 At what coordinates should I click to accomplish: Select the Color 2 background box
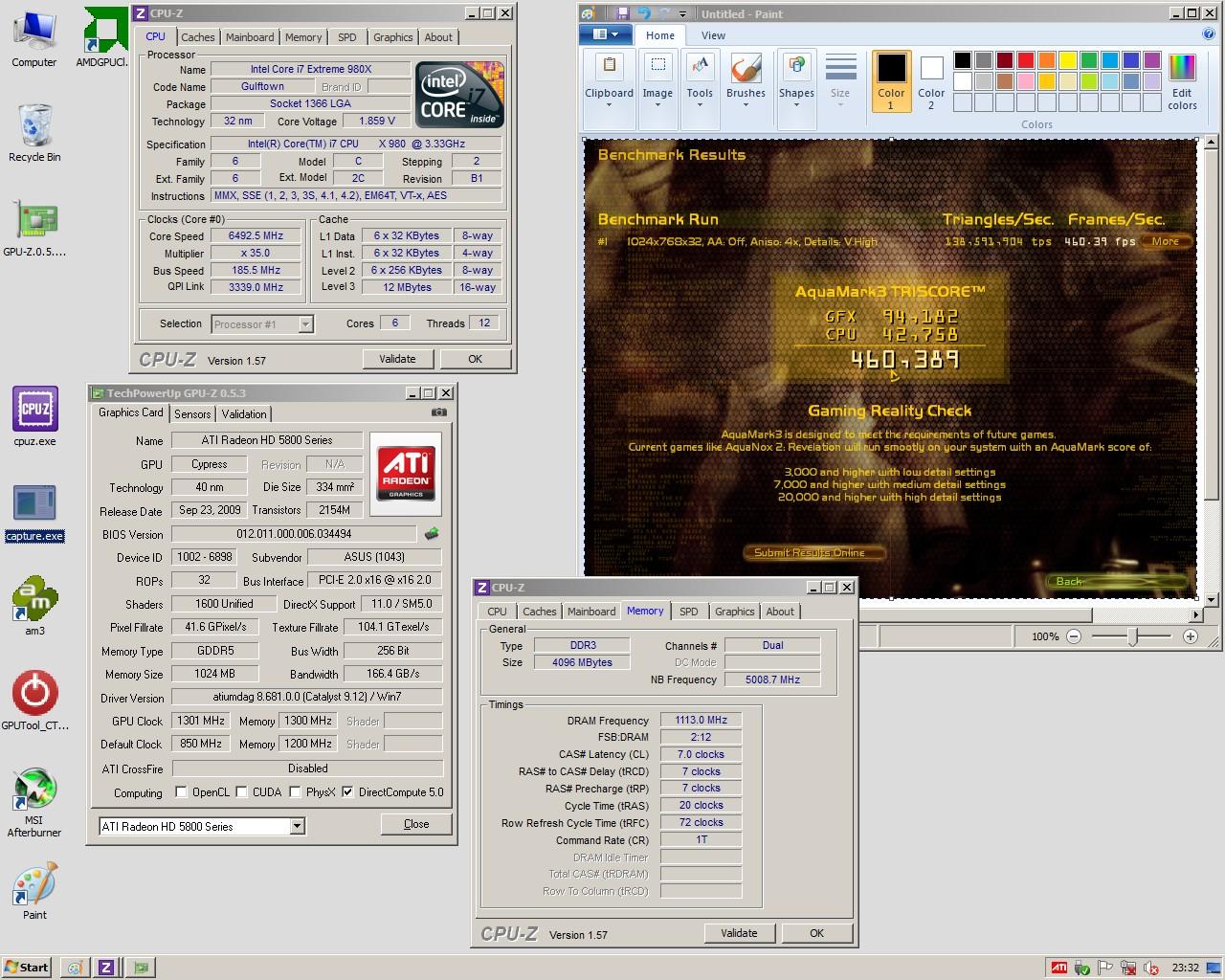931,81
